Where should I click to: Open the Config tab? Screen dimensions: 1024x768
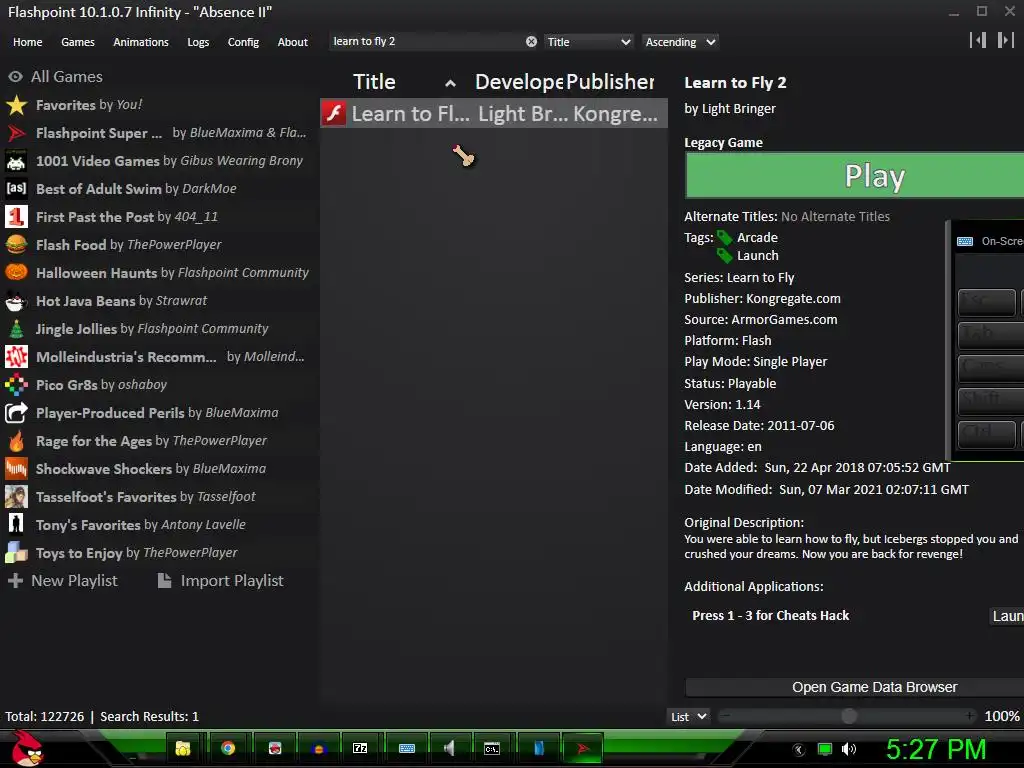(x=243, y=42)
